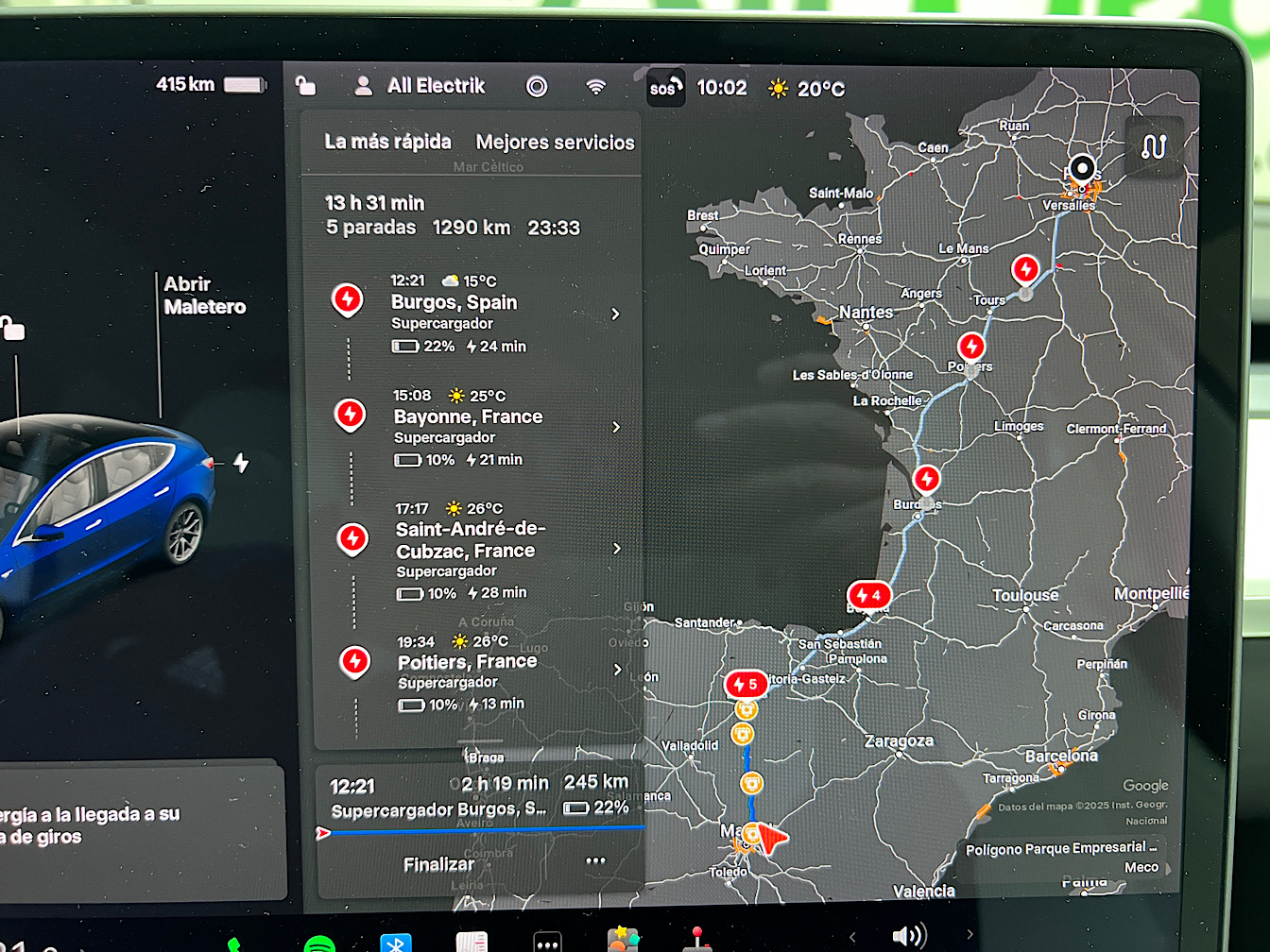
Task: Expand the Burgos, Spain stop details
Action: [615, 314]
